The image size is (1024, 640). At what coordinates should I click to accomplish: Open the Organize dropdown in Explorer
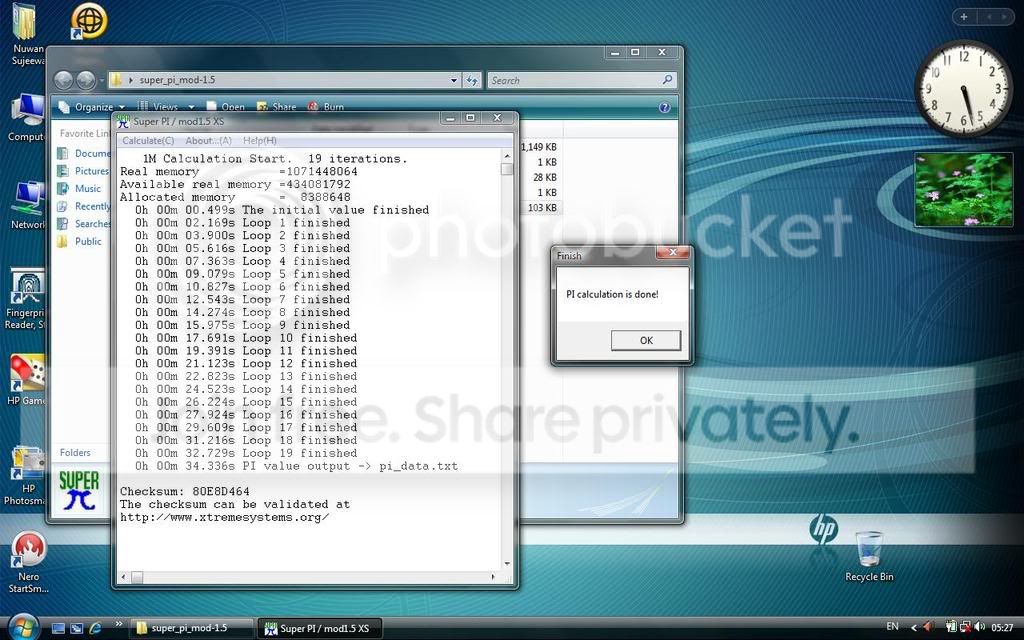[91, 106]
